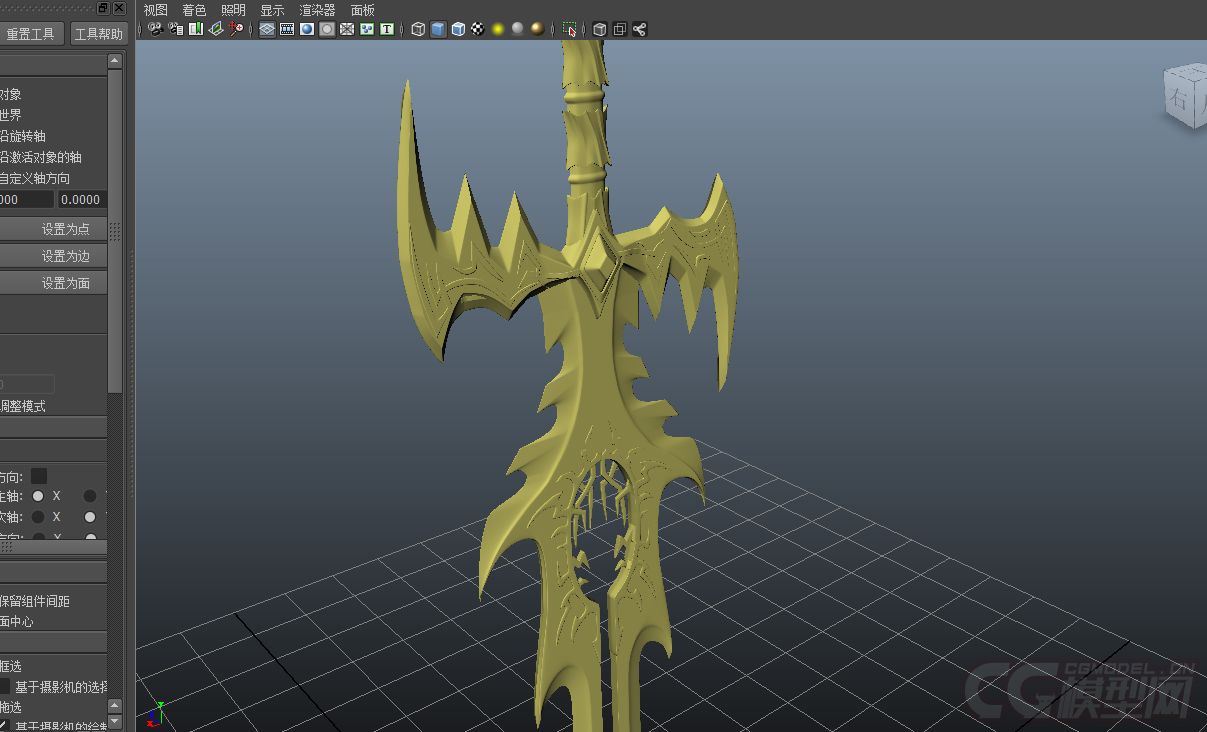Toggle 基于摄影机的选择 checkbox under 框选
1207x732 pixels.
point(5,686)
